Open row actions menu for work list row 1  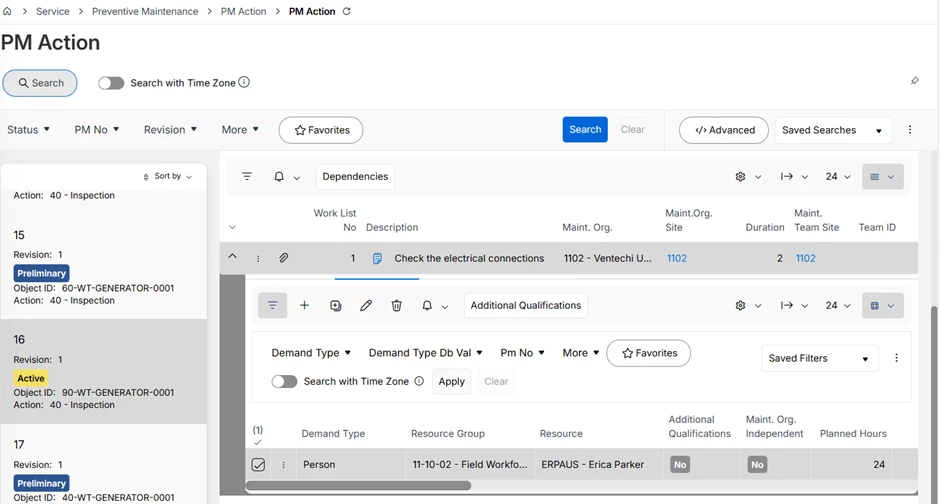coord(258,258)
